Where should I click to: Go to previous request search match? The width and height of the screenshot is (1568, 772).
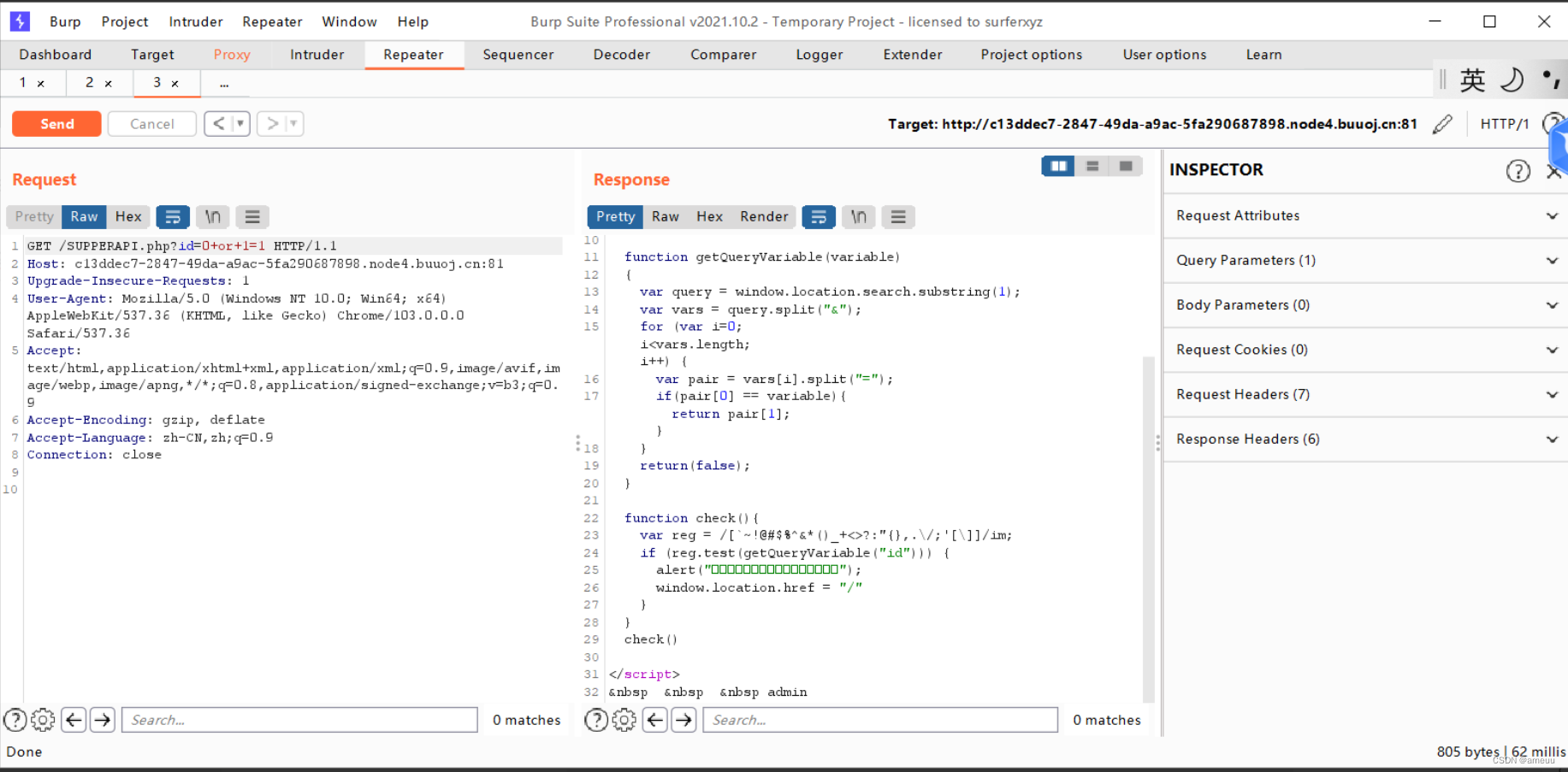tap(74, 720)
